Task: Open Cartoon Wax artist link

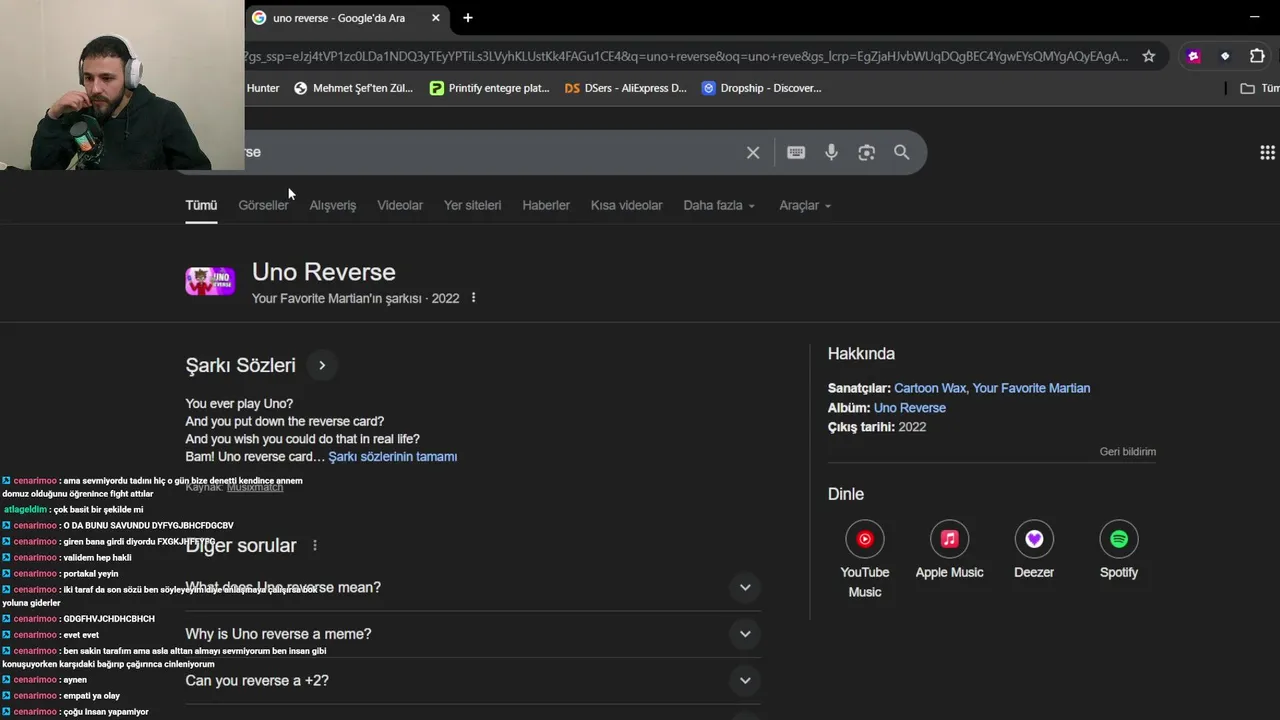Action: (930, 388)
